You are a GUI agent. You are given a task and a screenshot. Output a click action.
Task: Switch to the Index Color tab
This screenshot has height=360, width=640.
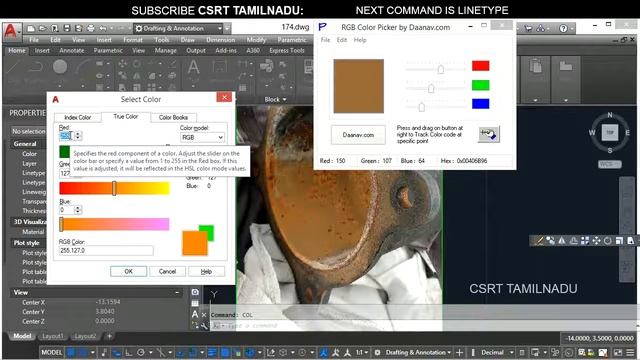pyautogui.click(x=78, y=117)
